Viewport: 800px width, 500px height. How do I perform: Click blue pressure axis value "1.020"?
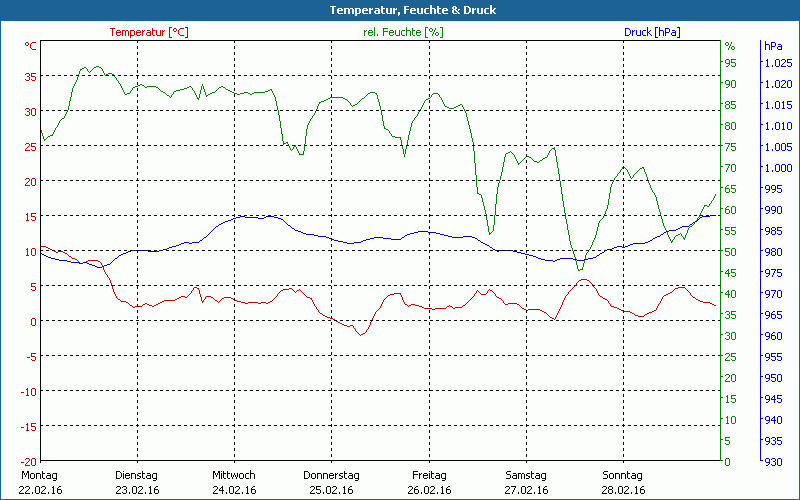(778, 84)
